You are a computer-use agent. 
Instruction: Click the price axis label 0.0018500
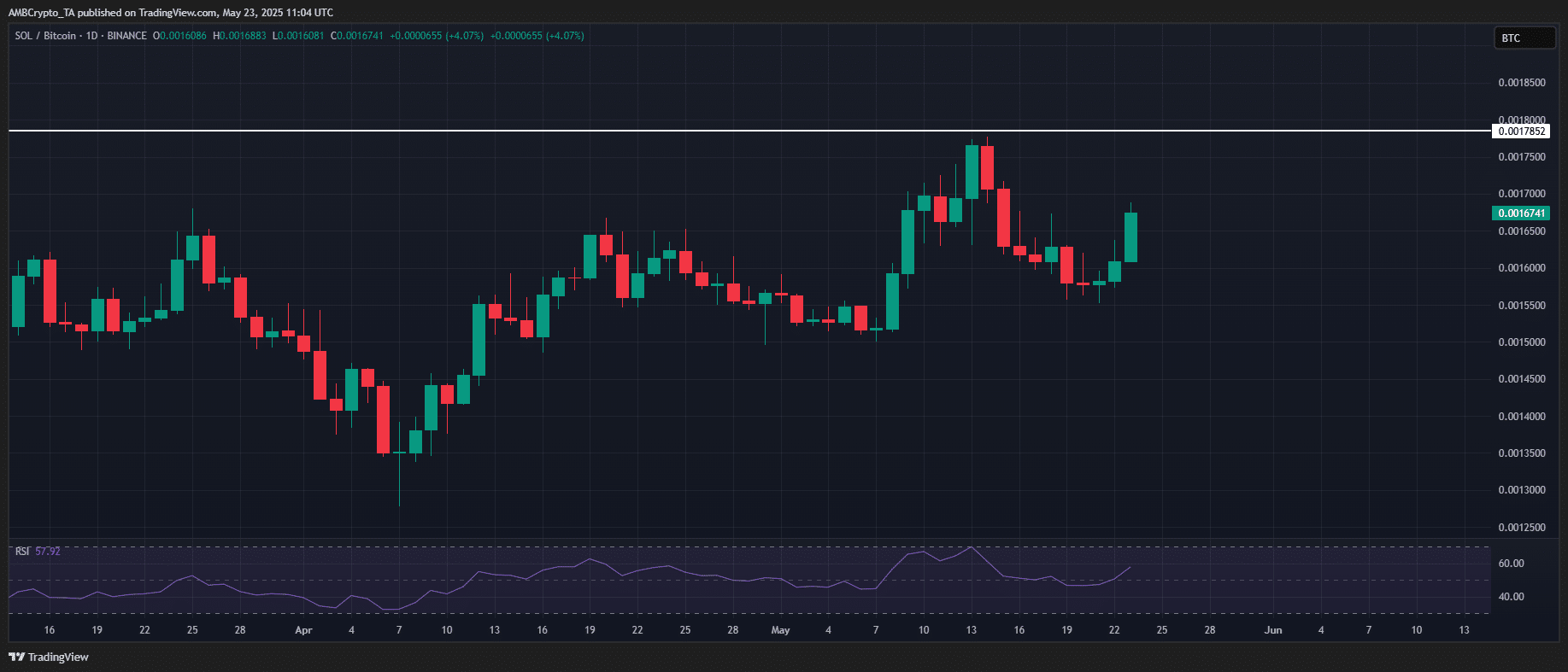[x=1522, y=83]
